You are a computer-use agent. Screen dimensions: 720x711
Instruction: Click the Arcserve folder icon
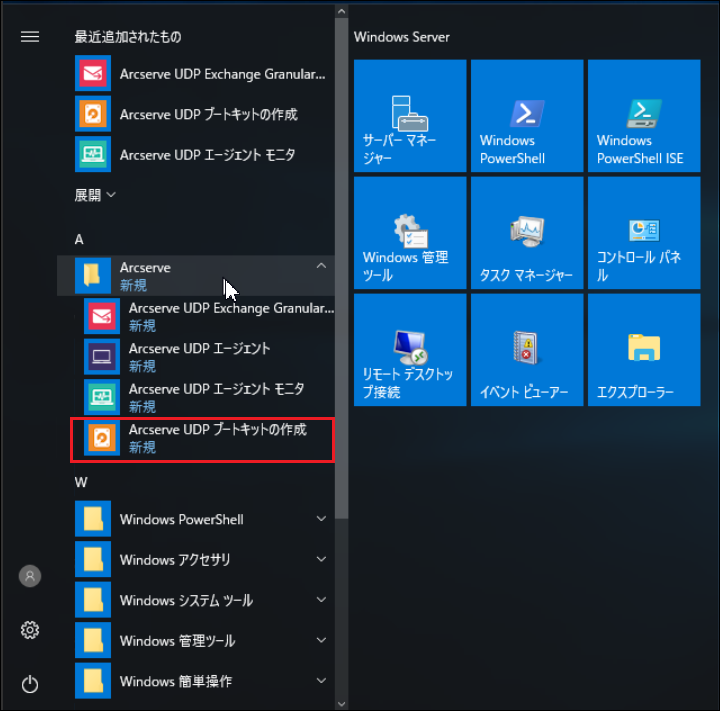click(93, 276)
